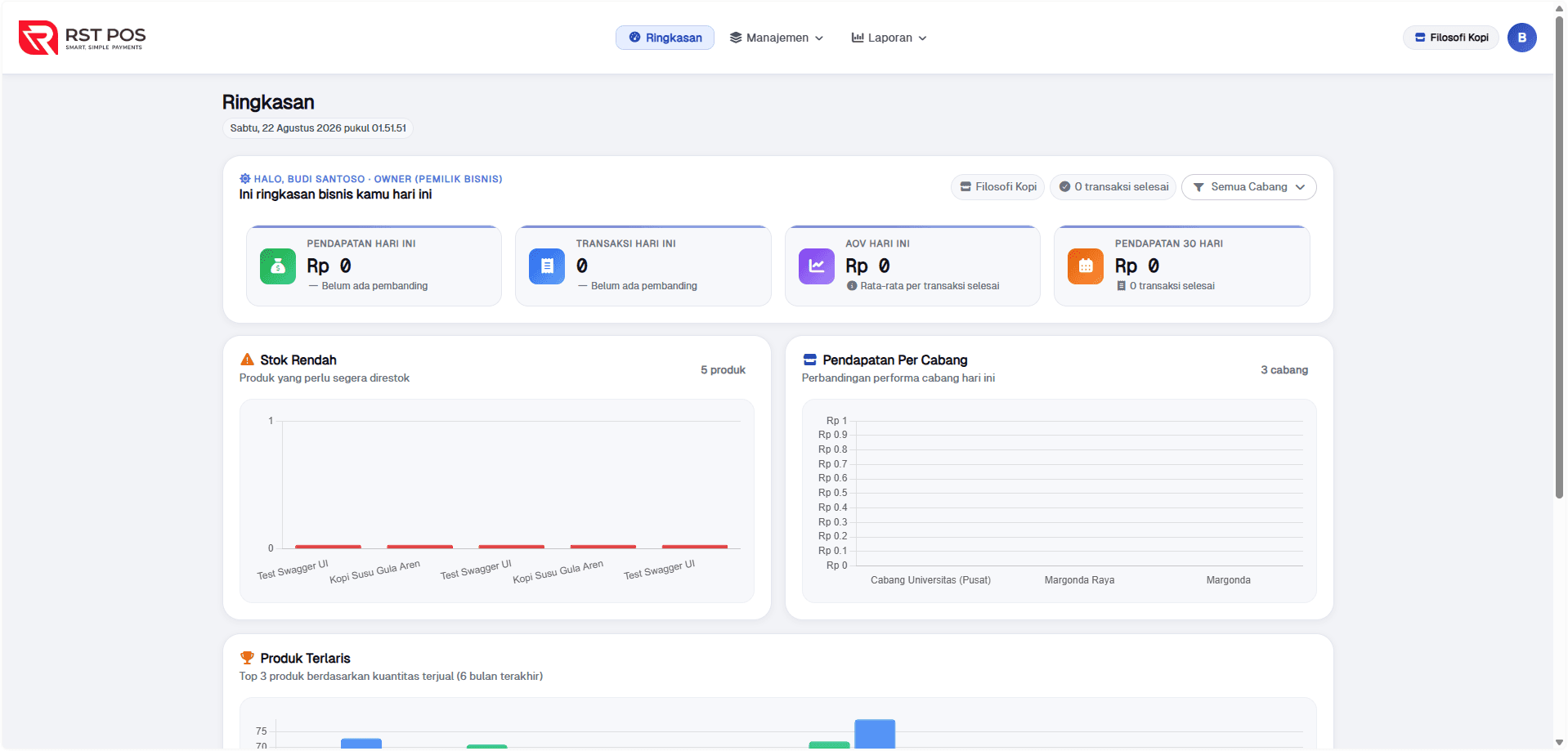Screen dimensions: 1568x751
Task: Open the Manajemen menu
Action: coord(777,38)
